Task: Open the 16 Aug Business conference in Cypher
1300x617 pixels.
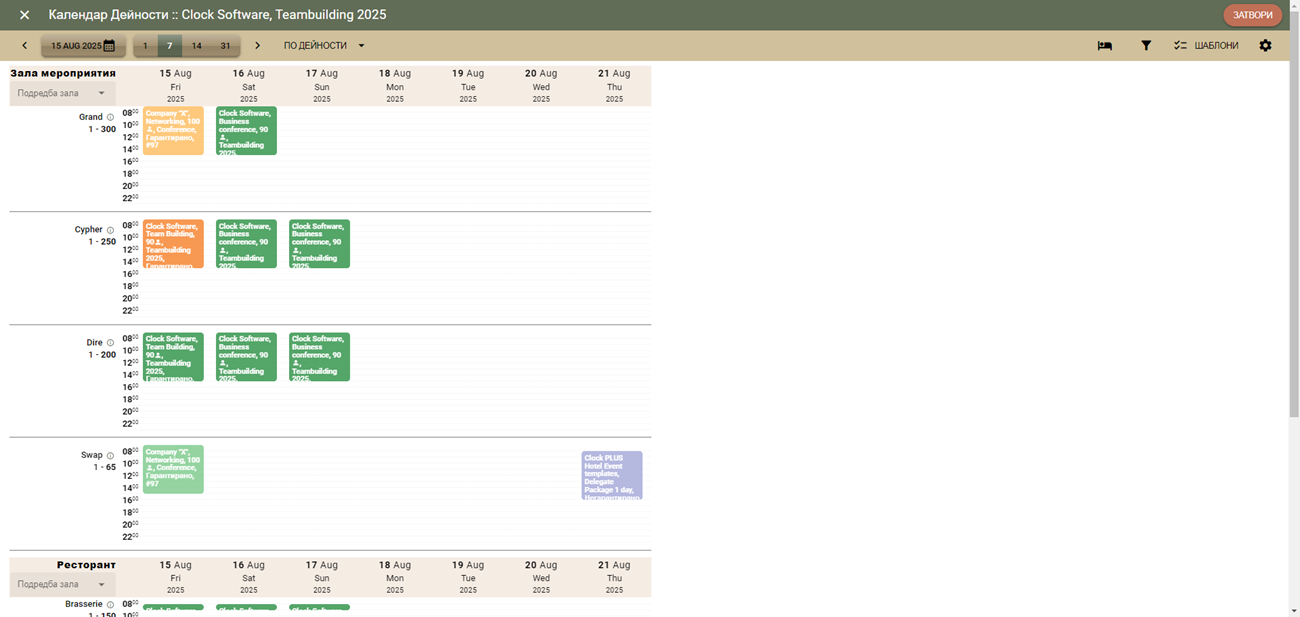Action: click(246, 244)
